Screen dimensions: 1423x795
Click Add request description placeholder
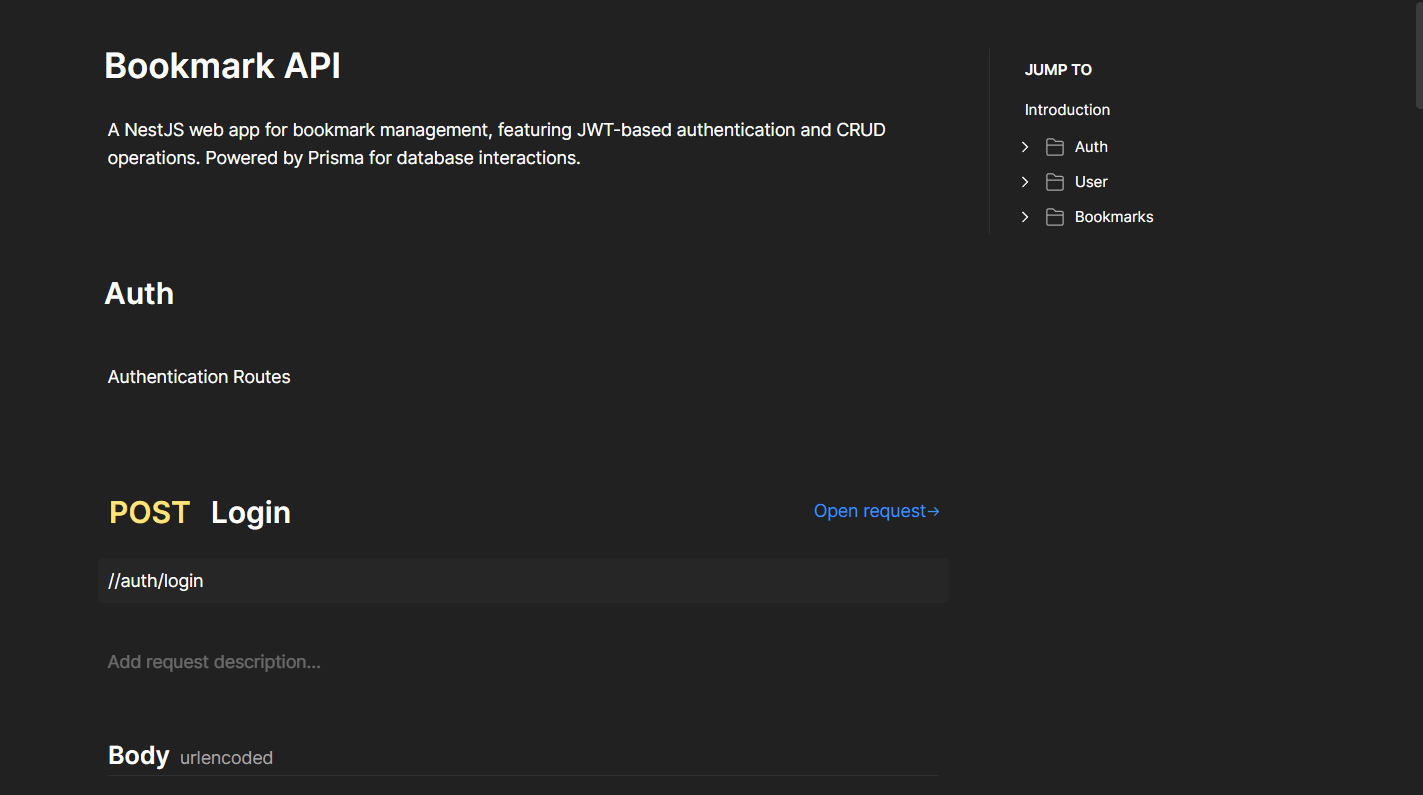[214, 662]
